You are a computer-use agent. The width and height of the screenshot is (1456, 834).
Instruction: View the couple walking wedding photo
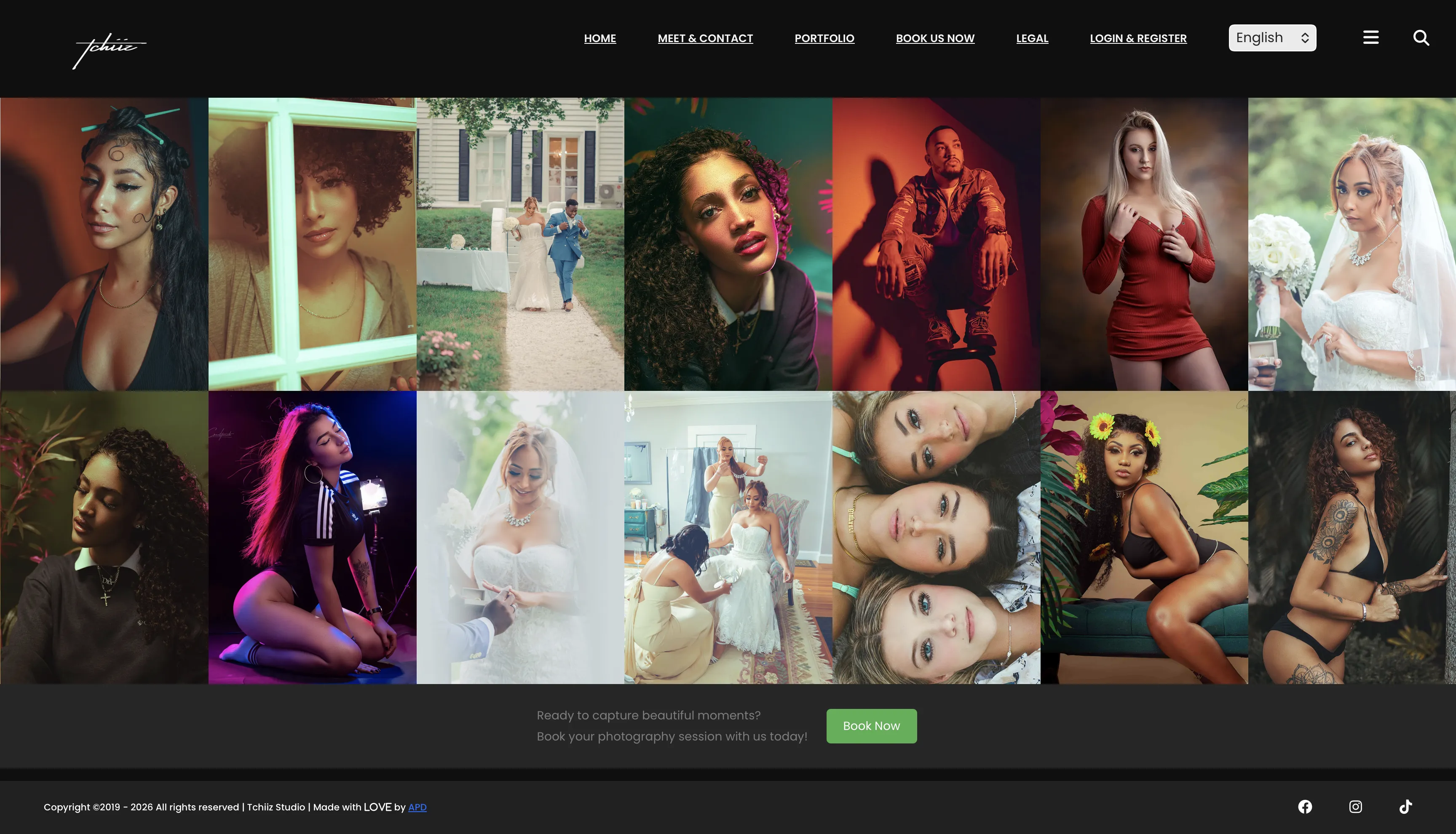click(x=520, y=244)
